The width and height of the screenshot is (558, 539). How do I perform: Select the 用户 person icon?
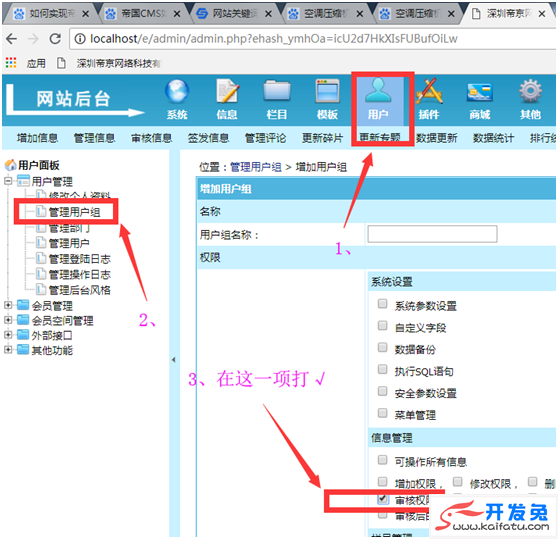pyautogui.click(x=378, y=90)
